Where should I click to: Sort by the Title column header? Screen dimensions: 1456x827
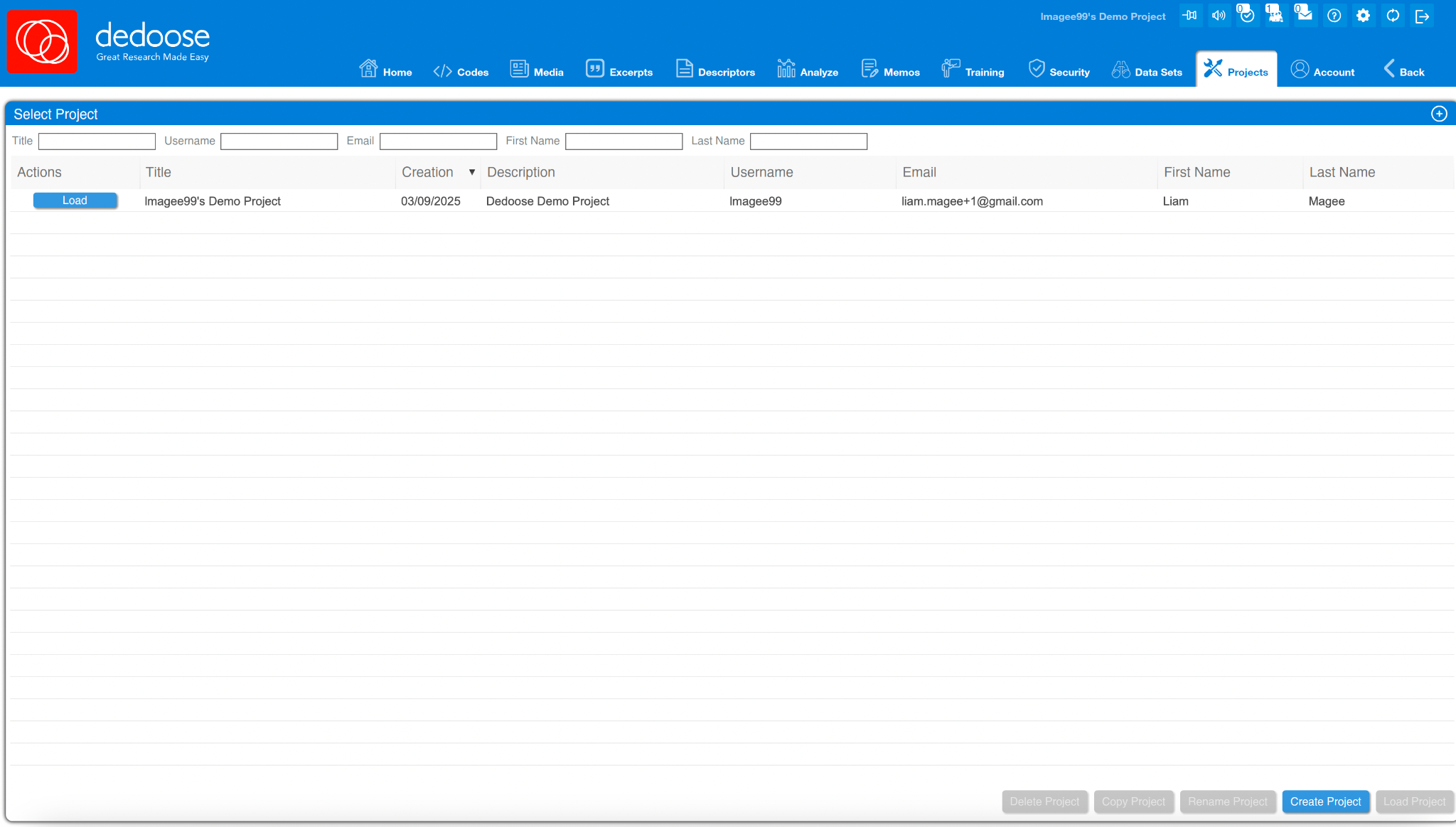point(267,172)
